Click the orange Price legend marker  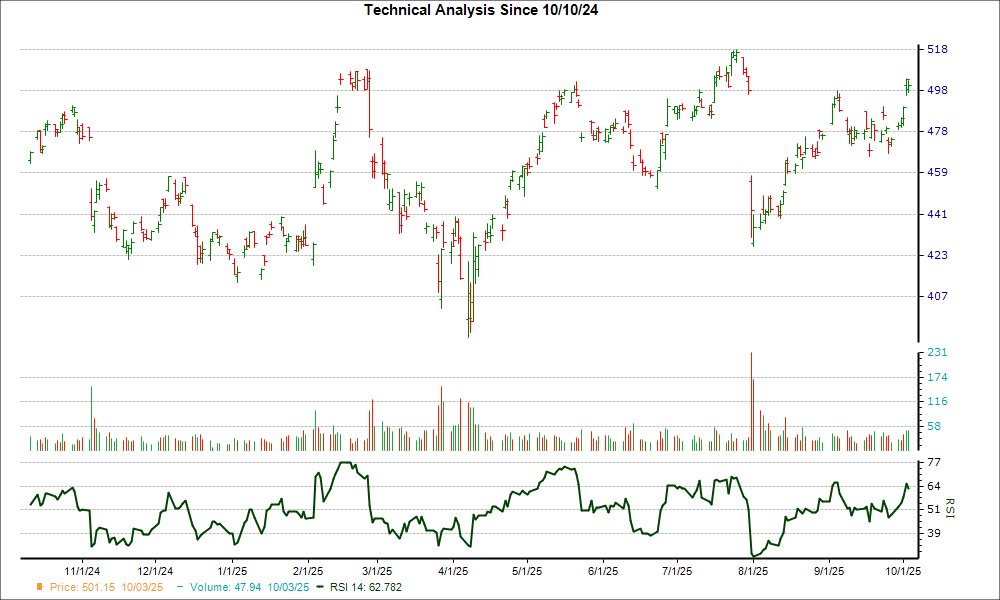[x=40, y=587]
